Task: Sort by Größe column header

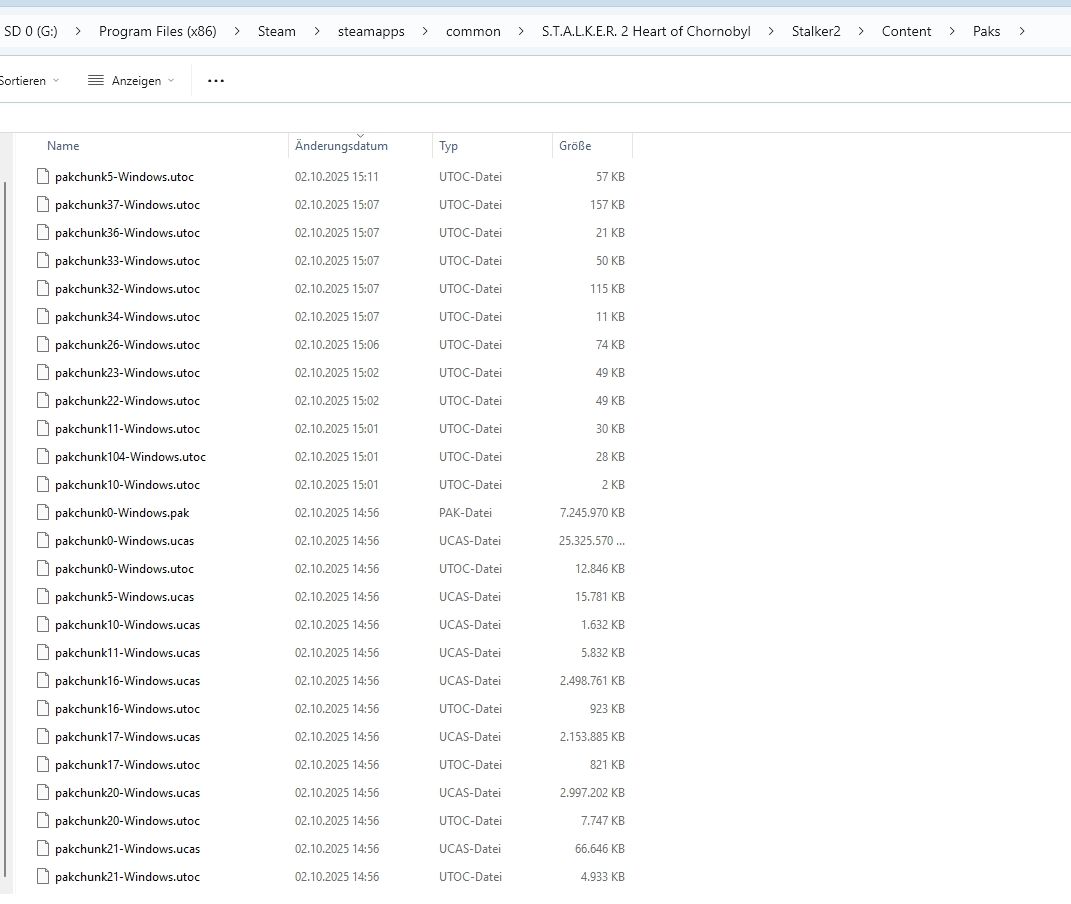Action: 575,145
